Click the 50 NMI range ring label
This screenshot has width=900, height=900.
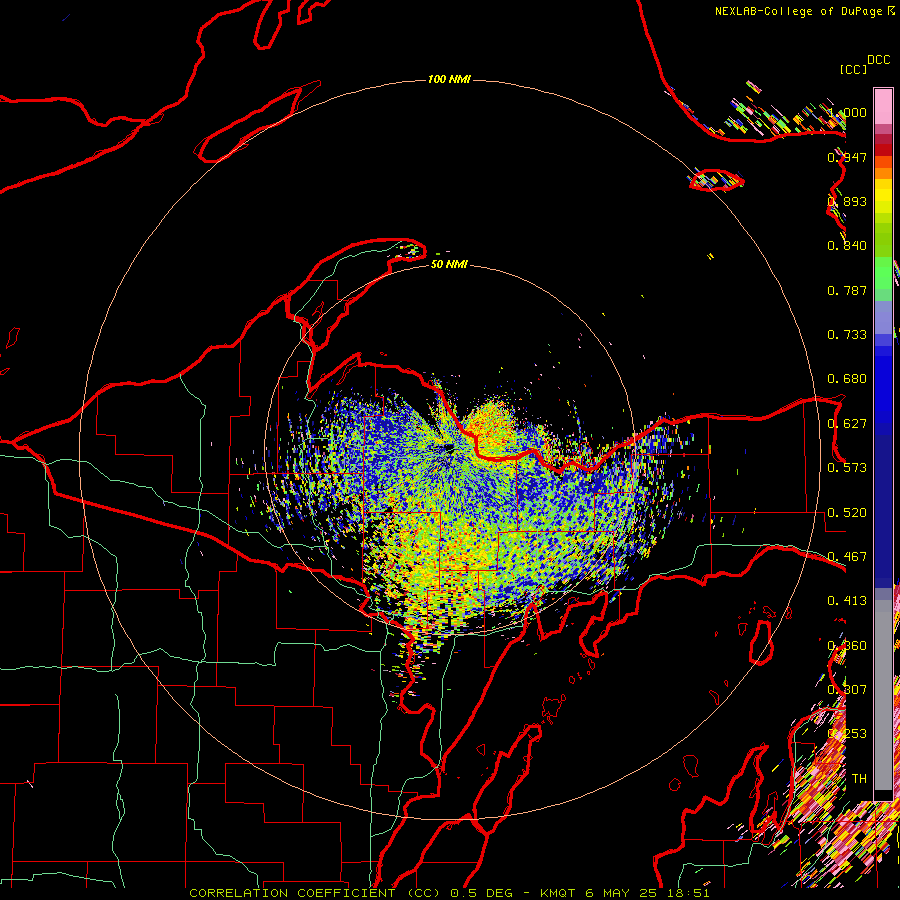pos(449,264)
